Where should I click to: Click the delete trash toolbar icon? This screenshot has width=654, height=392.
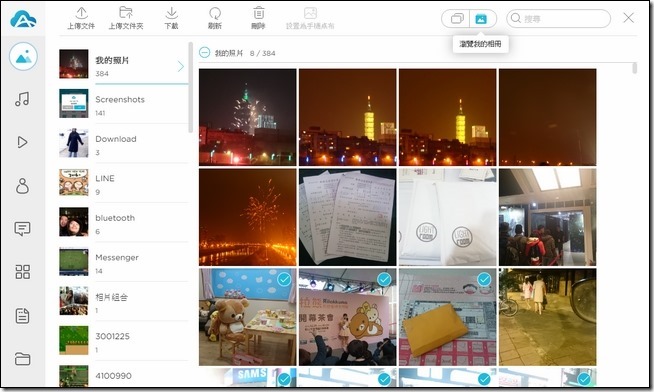(259, 19)
